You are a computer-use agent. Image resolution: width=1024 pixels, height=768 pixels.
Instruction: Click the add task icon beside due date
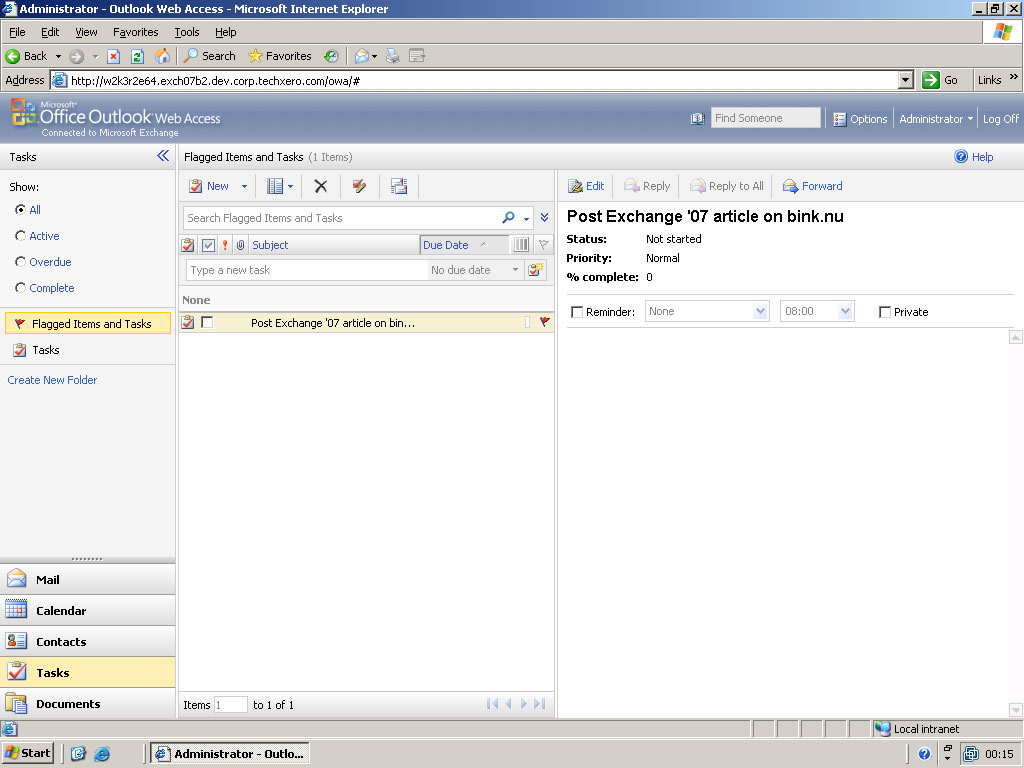tap(537, 270)
